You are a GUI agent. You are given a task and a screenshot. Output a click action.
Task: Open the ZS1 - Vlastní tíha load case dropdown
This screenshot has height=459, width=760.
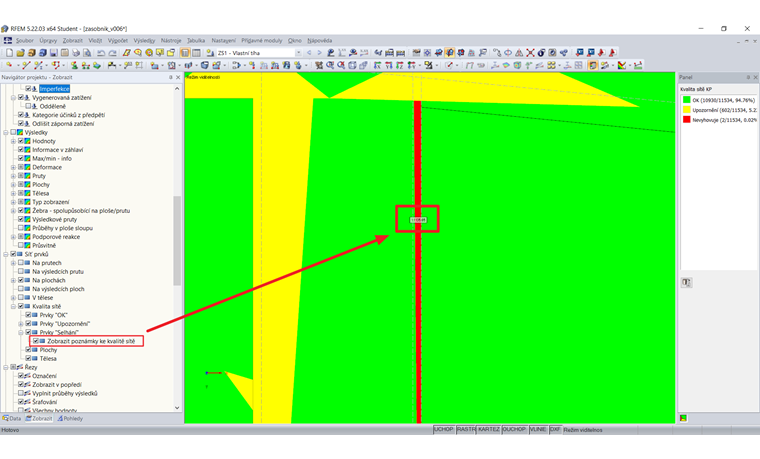(x=298, y=53)
